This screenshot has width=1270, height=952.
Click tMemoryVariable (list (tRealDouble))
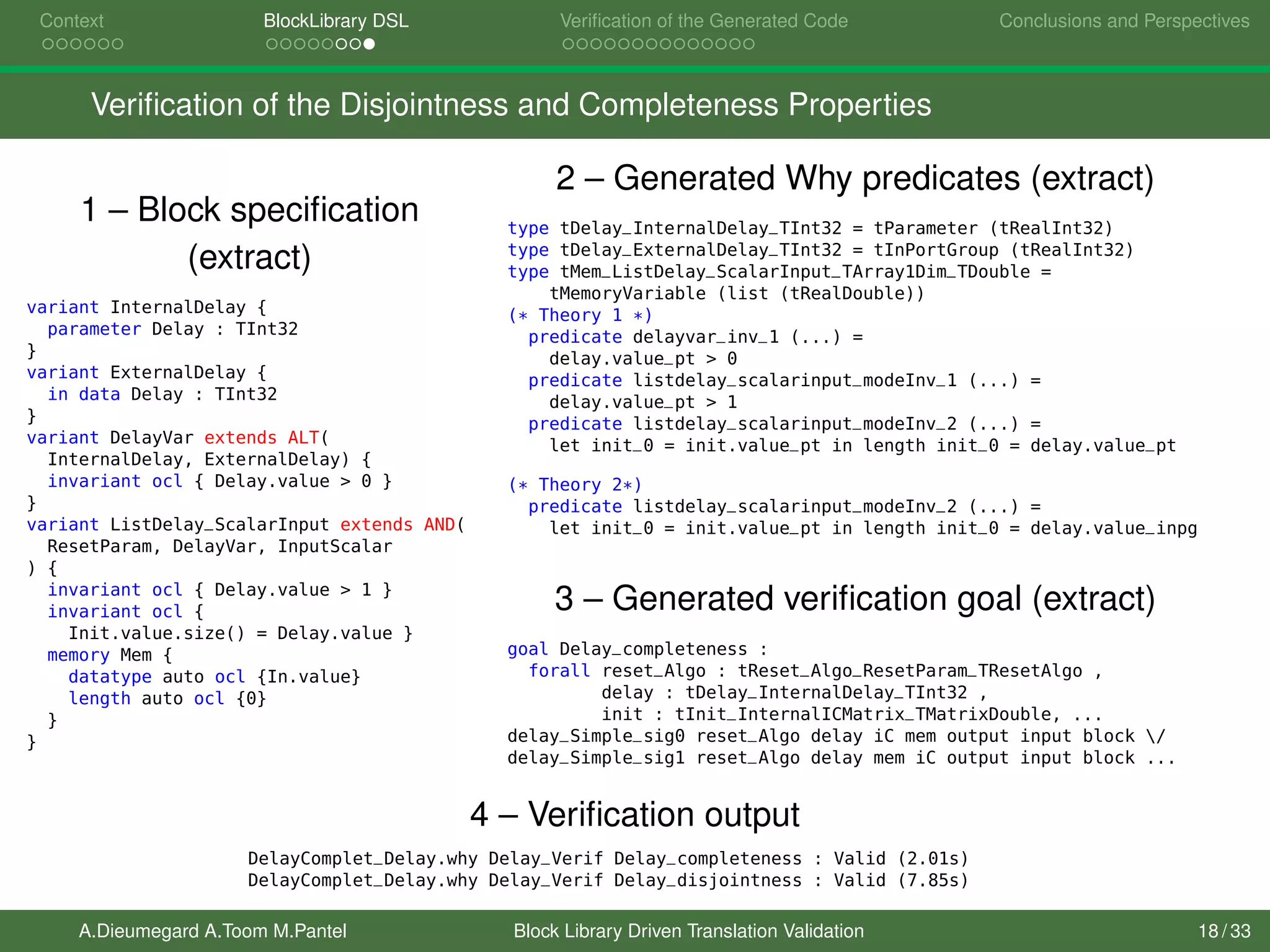(x=737, y=293)
